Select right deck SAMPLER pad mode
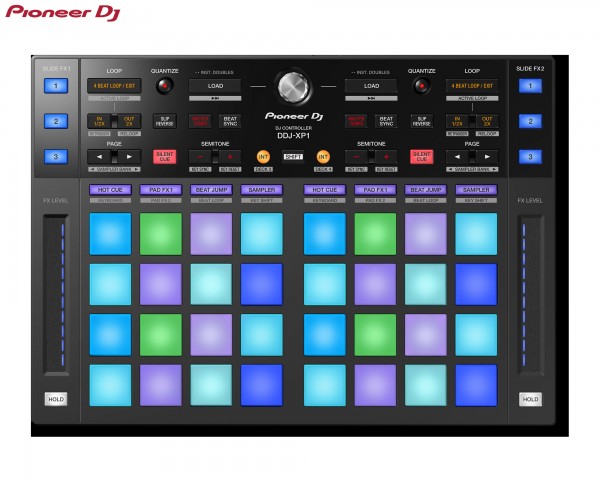 coord(476,190)
